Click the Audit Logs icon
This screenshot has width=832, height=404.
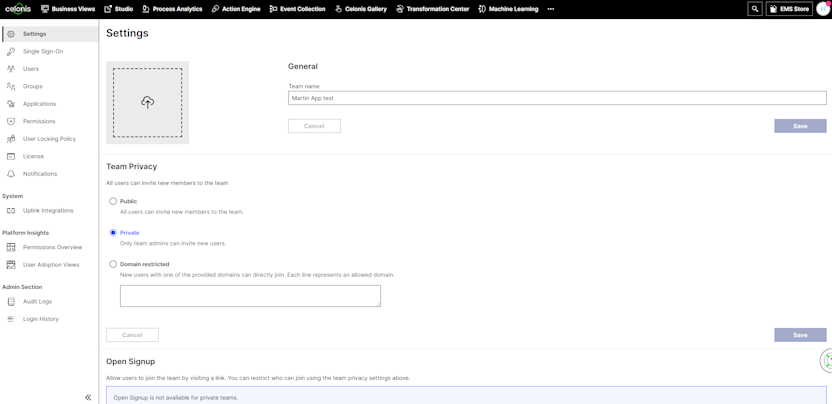click(11, 302)
